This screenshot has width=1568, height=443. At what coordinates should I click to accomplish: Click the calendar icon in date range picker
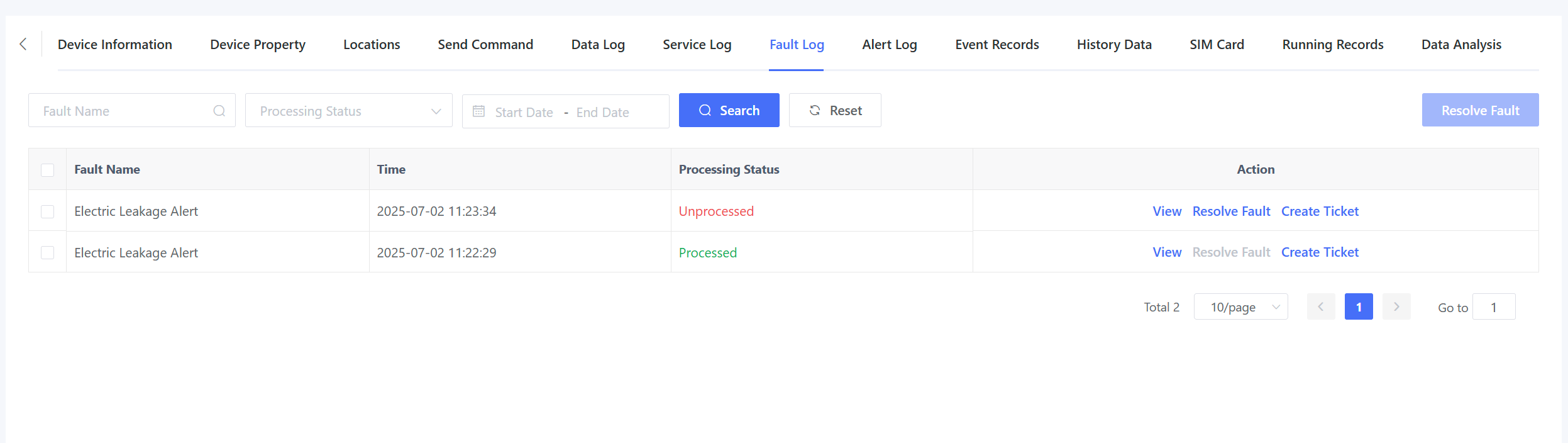click(x=478, y=111)
